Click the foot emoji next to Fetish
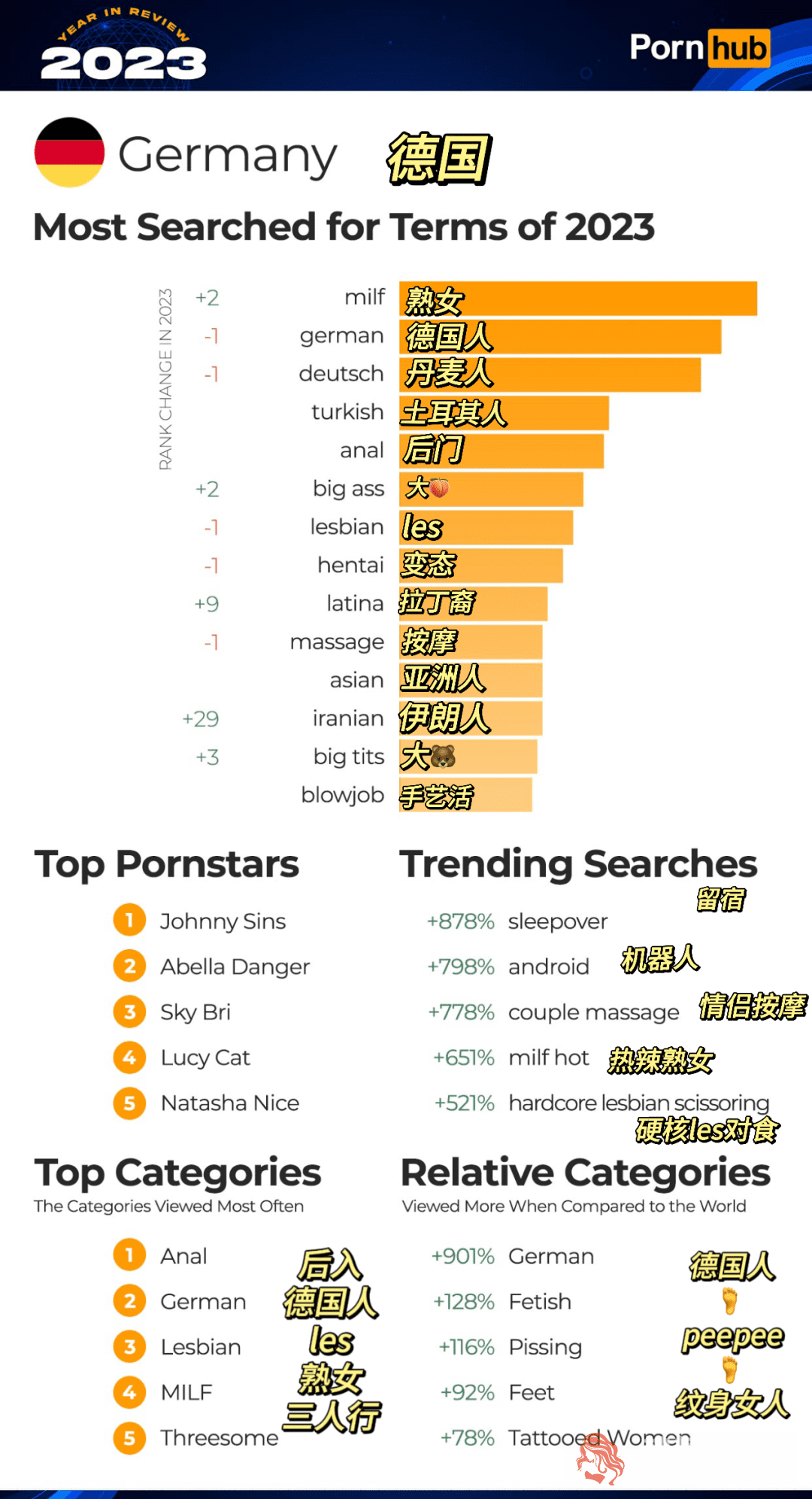 click(729, 1300)
